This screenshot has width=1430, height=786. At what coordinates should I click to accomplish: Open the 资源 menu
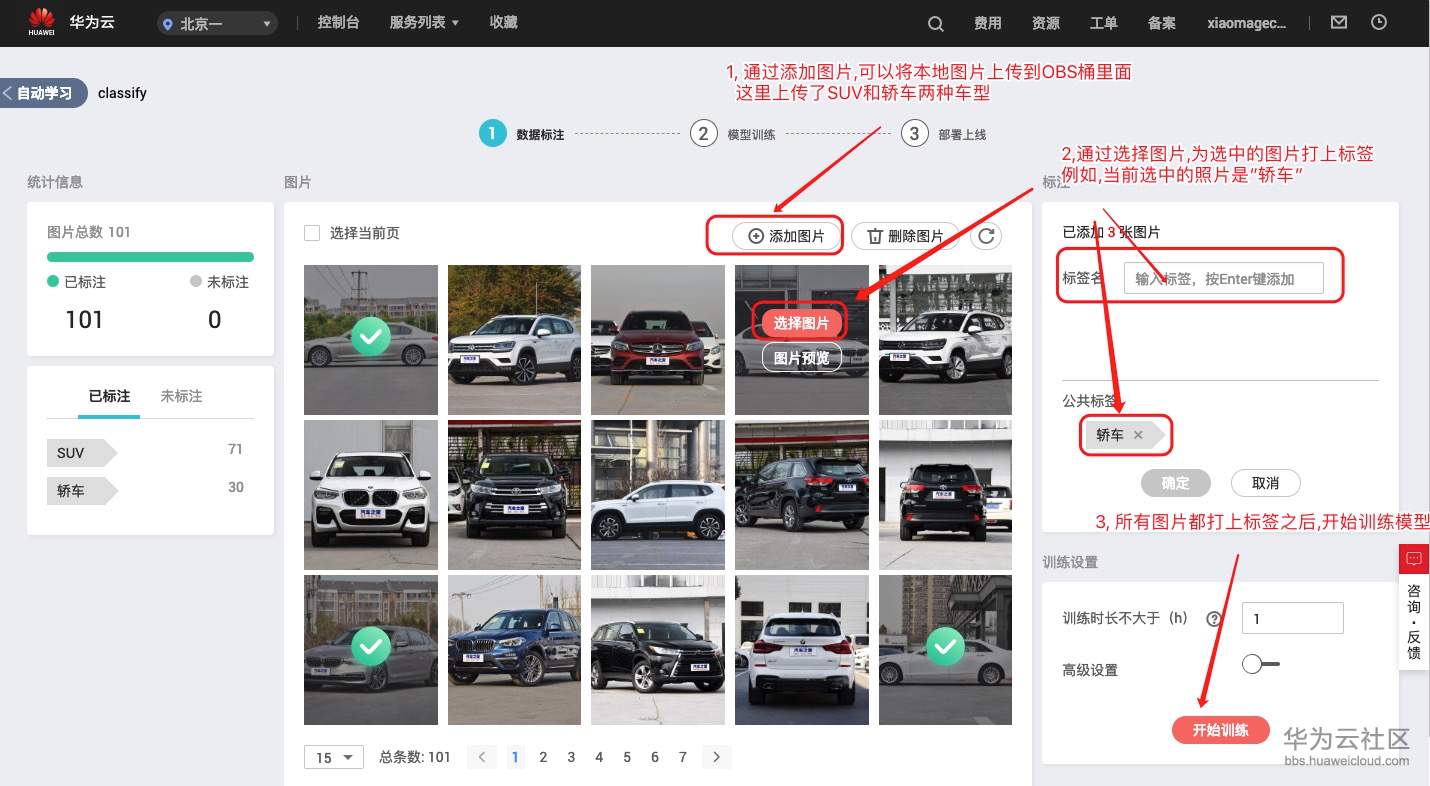pyautogui.click(x=1045, y=23)
